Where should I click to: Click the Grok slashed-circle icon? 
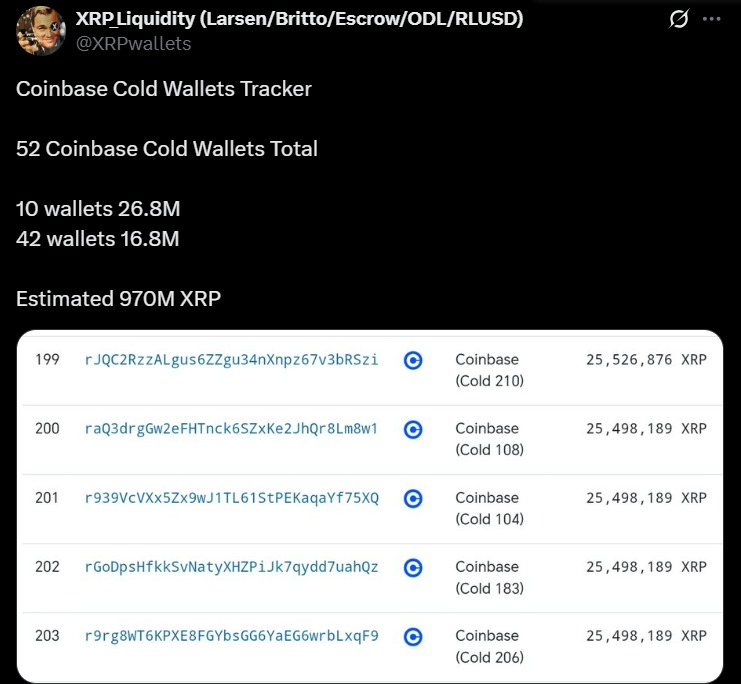679,19
